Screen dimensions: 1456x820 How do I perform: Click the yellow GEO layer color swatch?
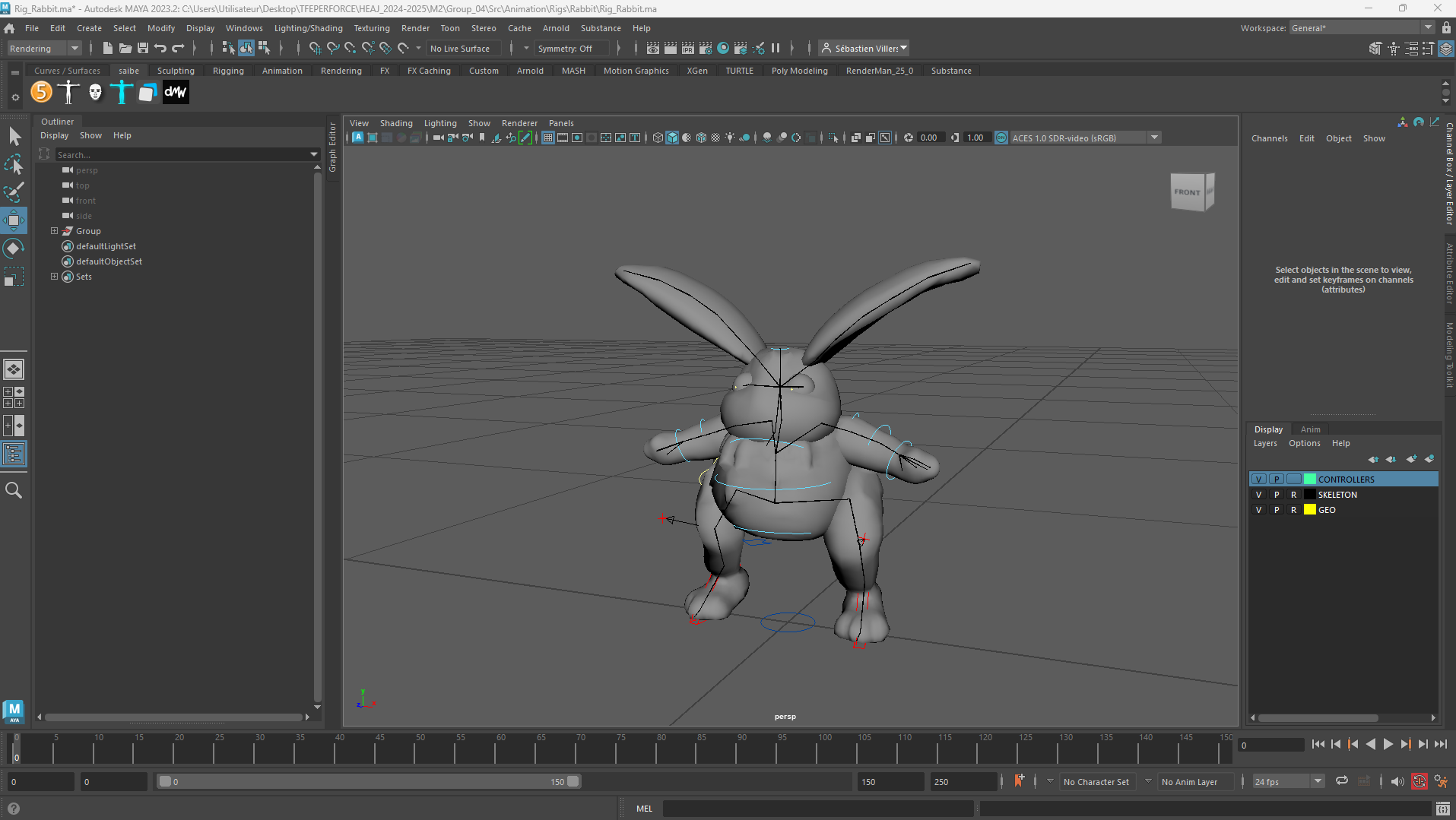click(x=1310, y=510)
